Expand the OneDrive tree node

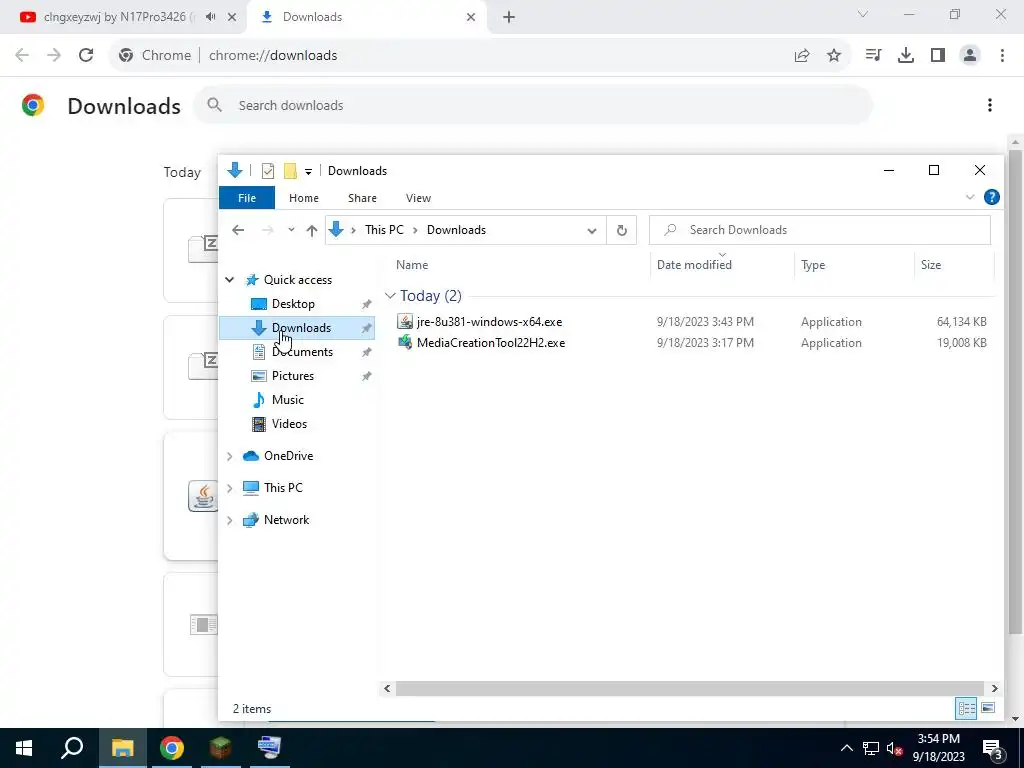(230, 456)
